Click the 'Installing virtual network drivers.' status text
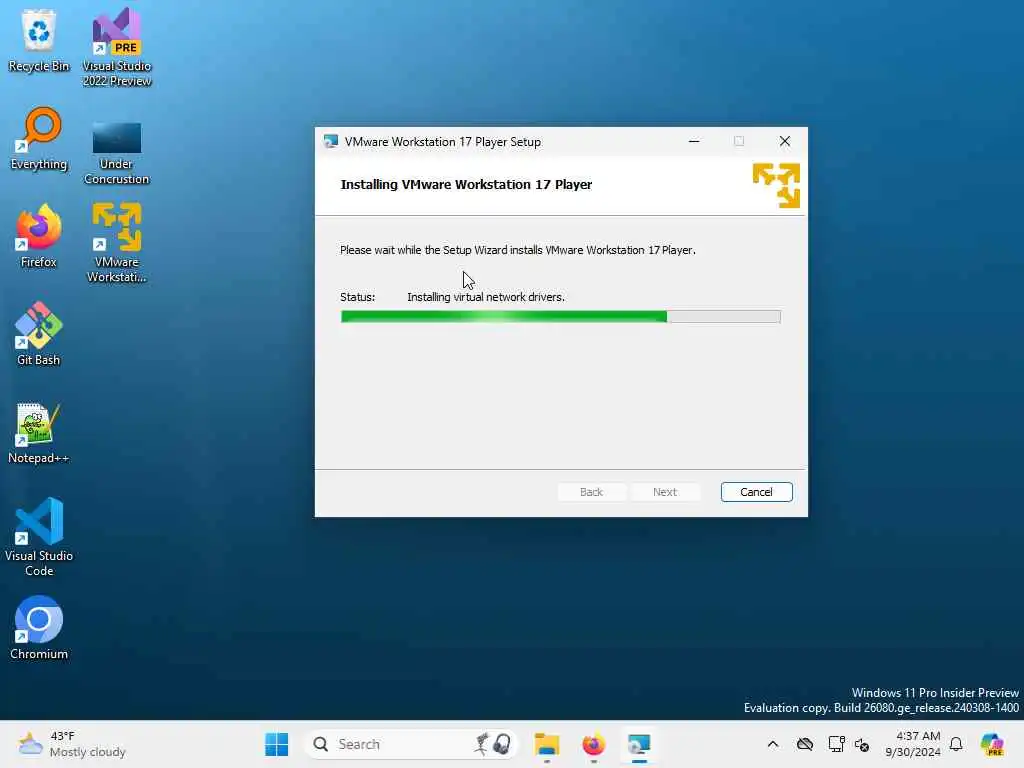The image size is (1024, 768). tap(486, 297)
